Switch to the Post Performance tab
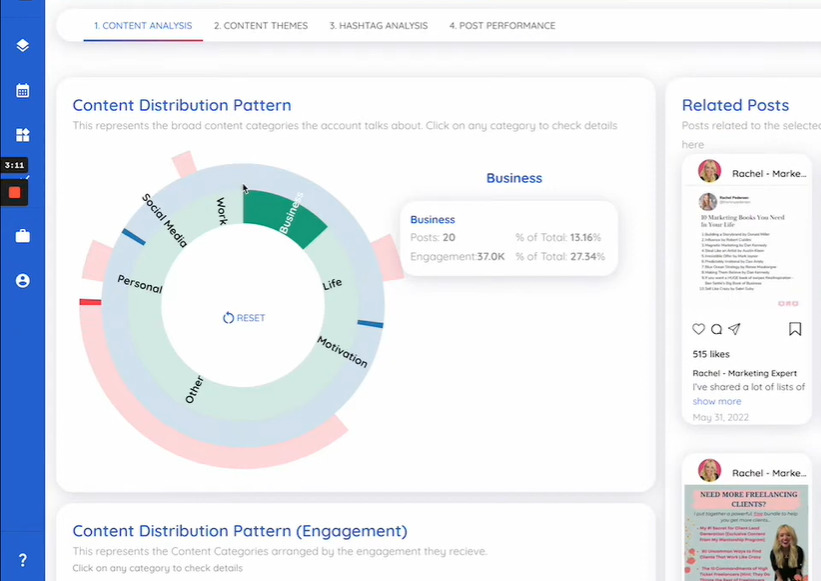The height and width of the screenshot is (581, 821). tap(501, 26)
